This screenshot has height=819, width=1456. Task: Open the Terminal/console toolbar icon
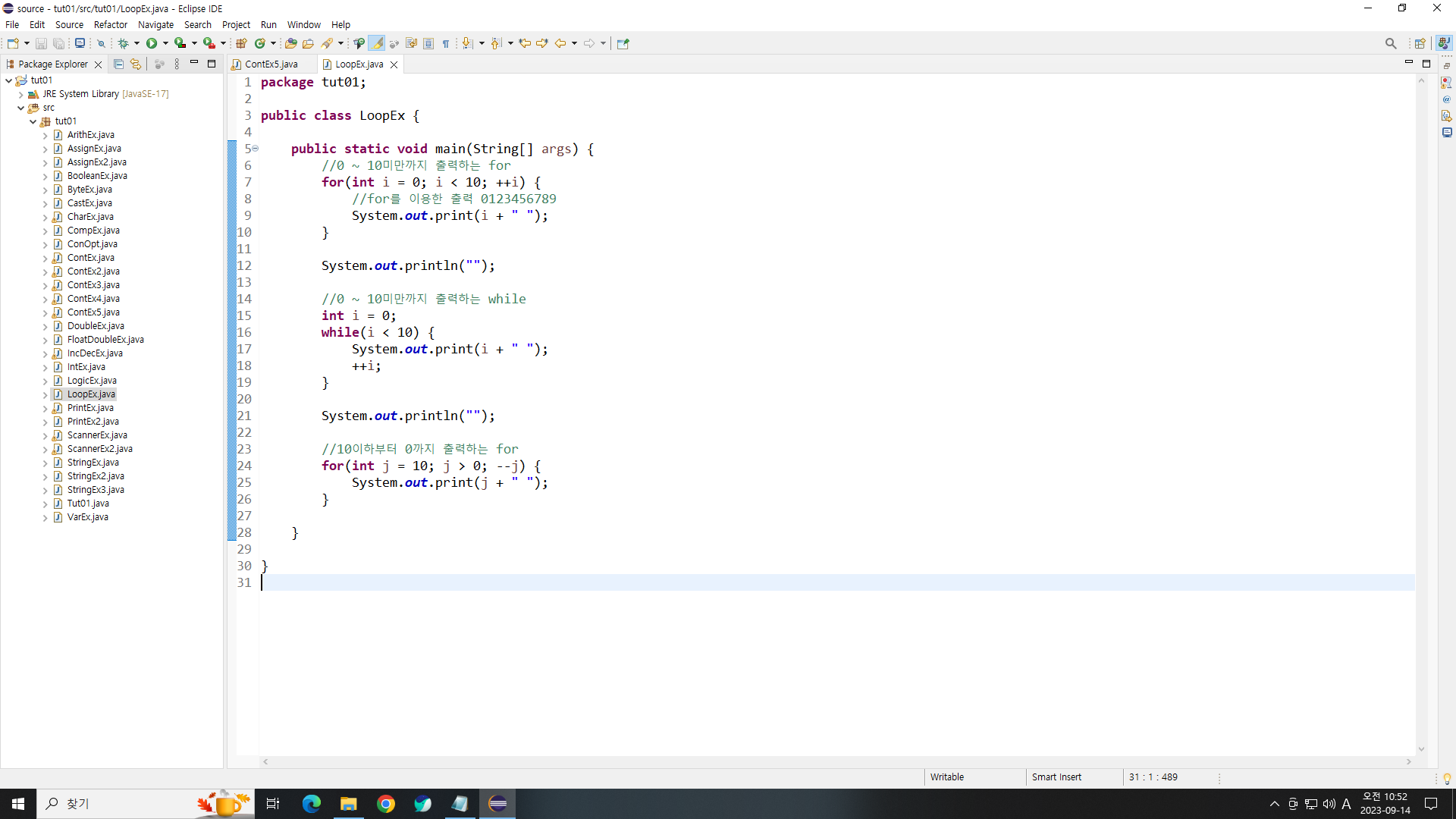pyautogui.click(x=80, y=43)
